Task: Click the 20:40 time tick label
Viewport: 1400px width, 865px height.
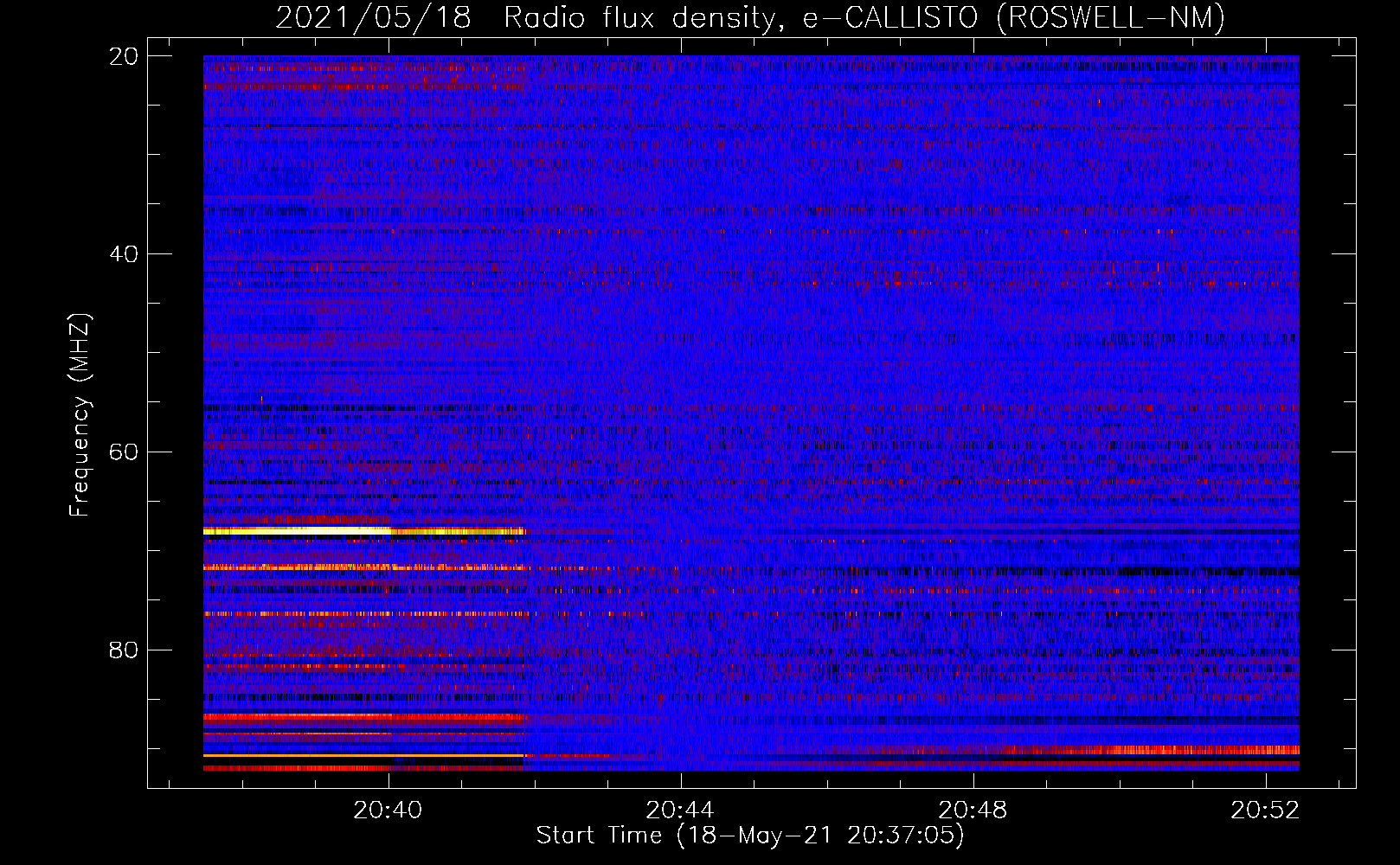Action: [388, 810]
